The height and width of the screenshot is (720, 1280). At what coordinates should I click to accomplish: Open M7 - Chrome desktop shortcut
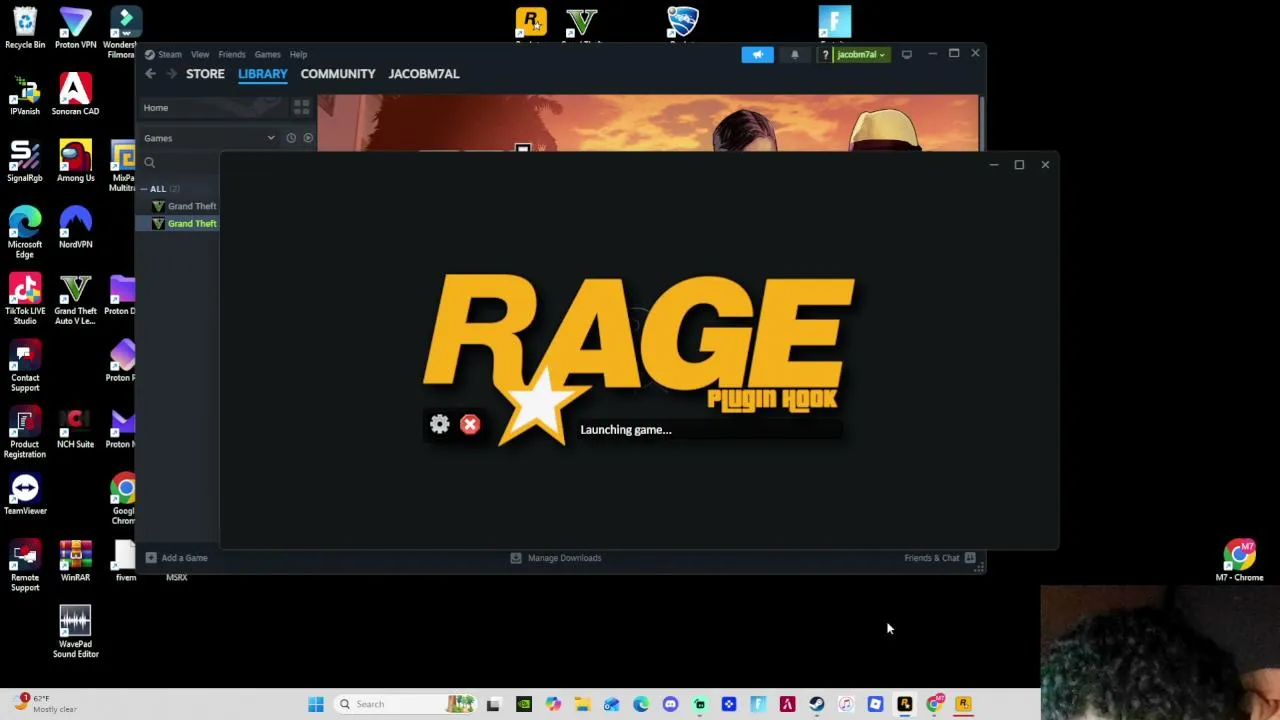tap(1239, 561)
